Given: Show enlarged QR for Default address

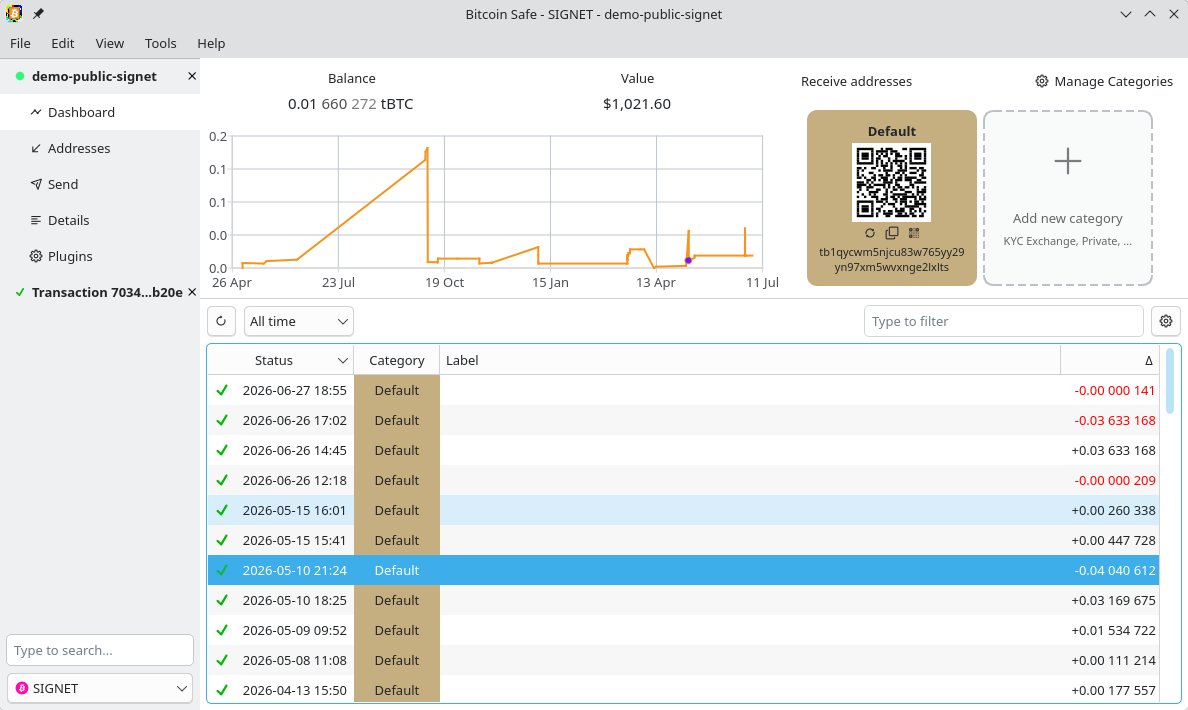Looking at the screenshot, I should click(914, 233).
